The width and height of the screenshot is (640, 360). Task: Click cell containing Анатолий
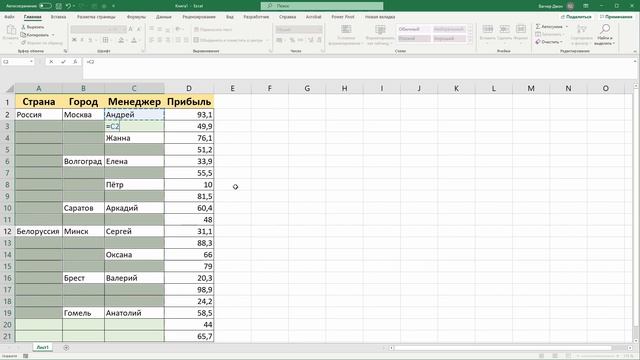click(134, 313)
